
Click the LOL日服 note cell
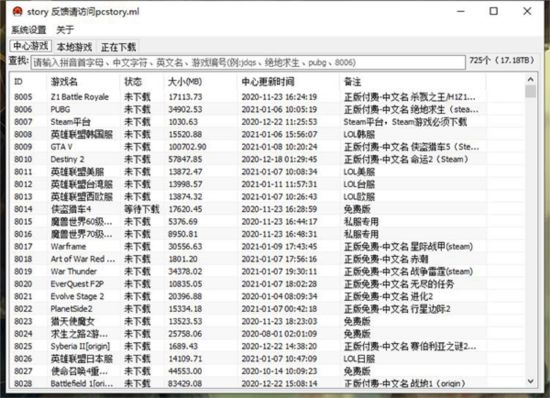coord(359,359)
